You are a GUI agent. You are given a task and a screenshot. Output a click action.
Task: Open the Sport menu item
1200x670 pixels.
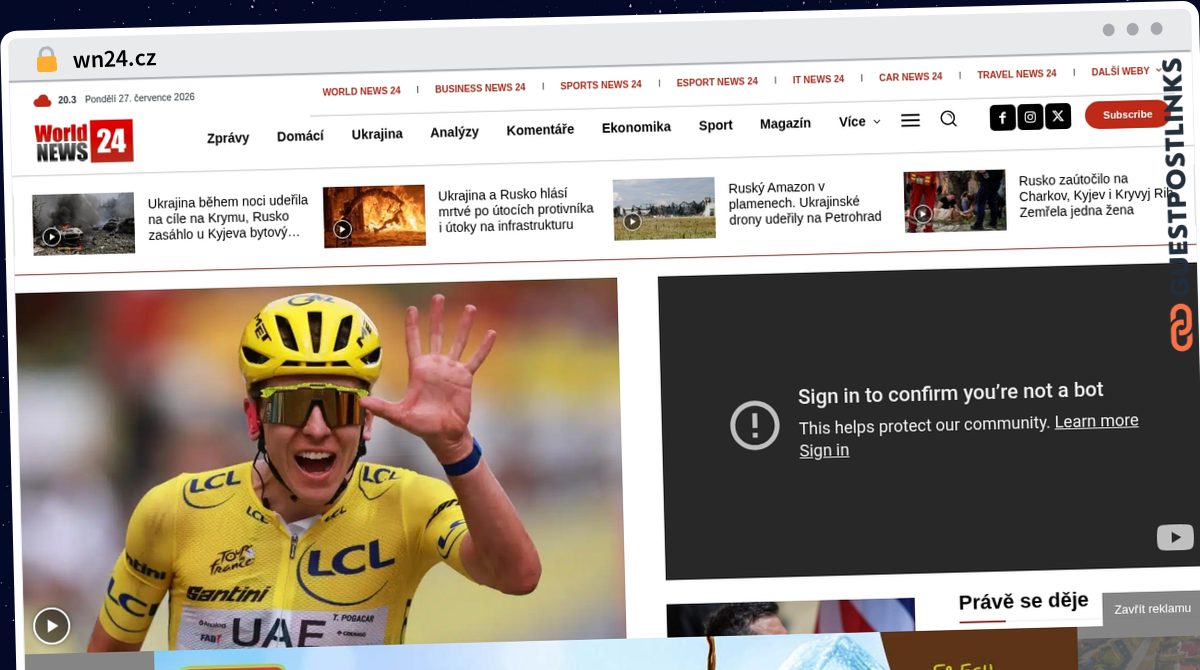click(x=715, y=125)
